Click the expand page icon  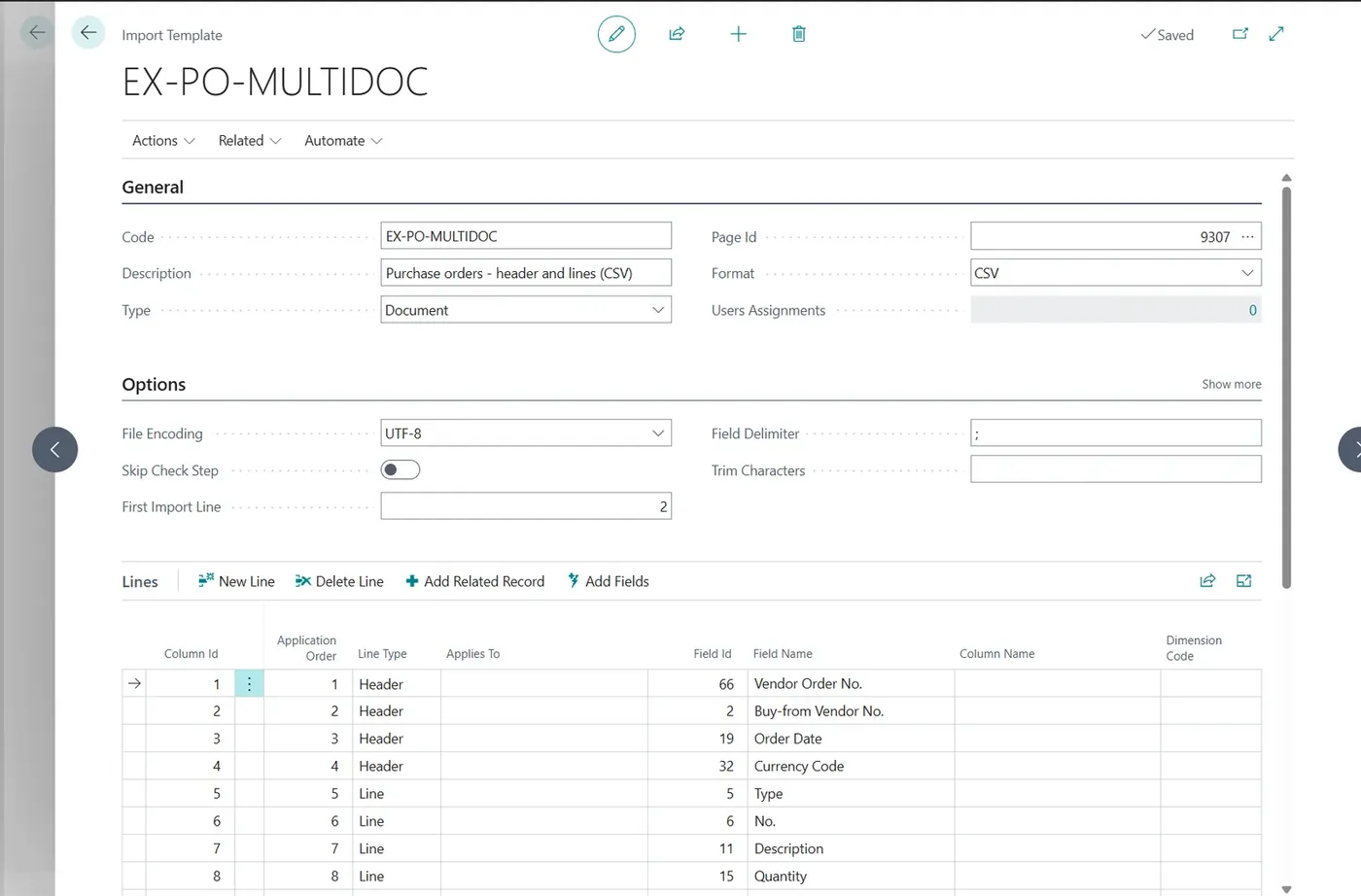coord(1276,34)
